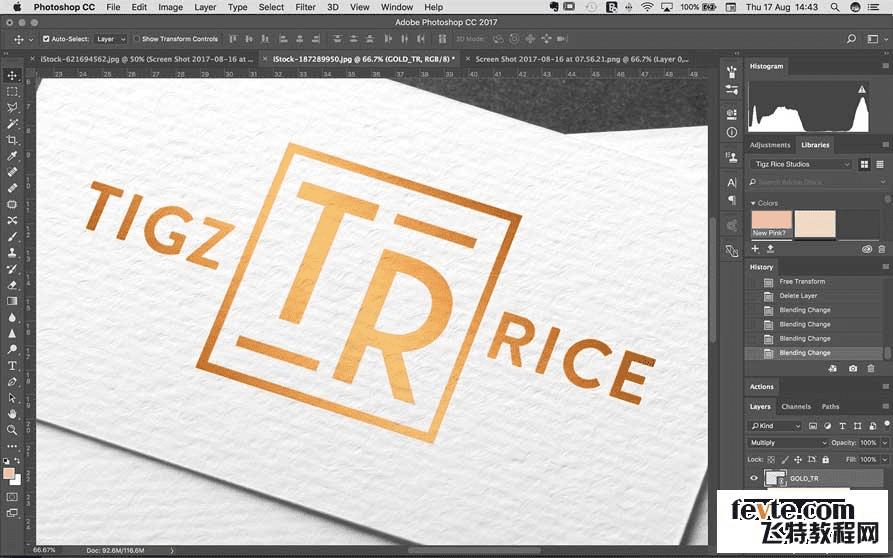Screen dimensions: 893x558
Task: Swap foreground and background colors
Action: 17,461
